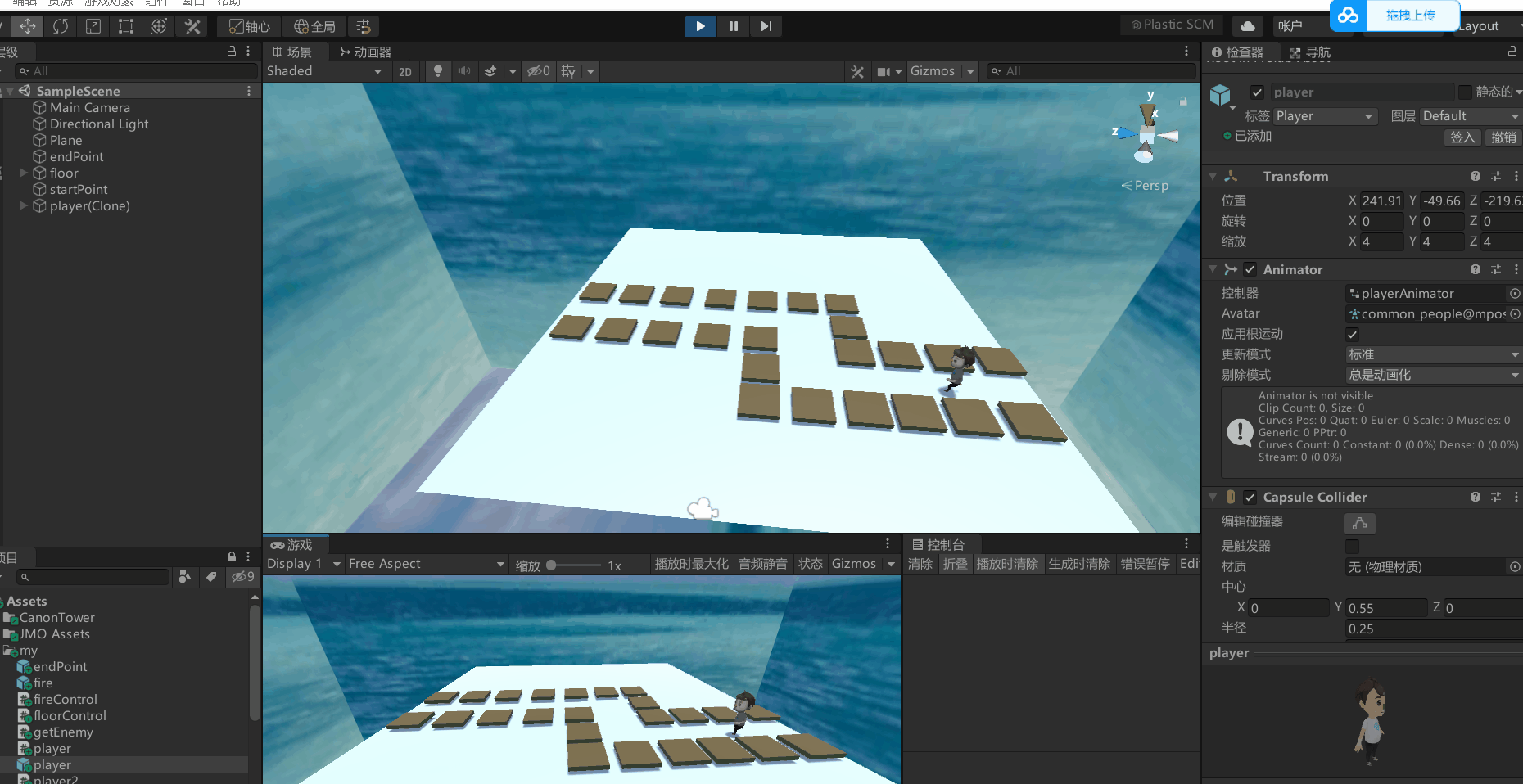The image size is (1523, 784).
Task: Lock the Hierarchy panel
Action: pyautogui.click(x=232, y=51)
